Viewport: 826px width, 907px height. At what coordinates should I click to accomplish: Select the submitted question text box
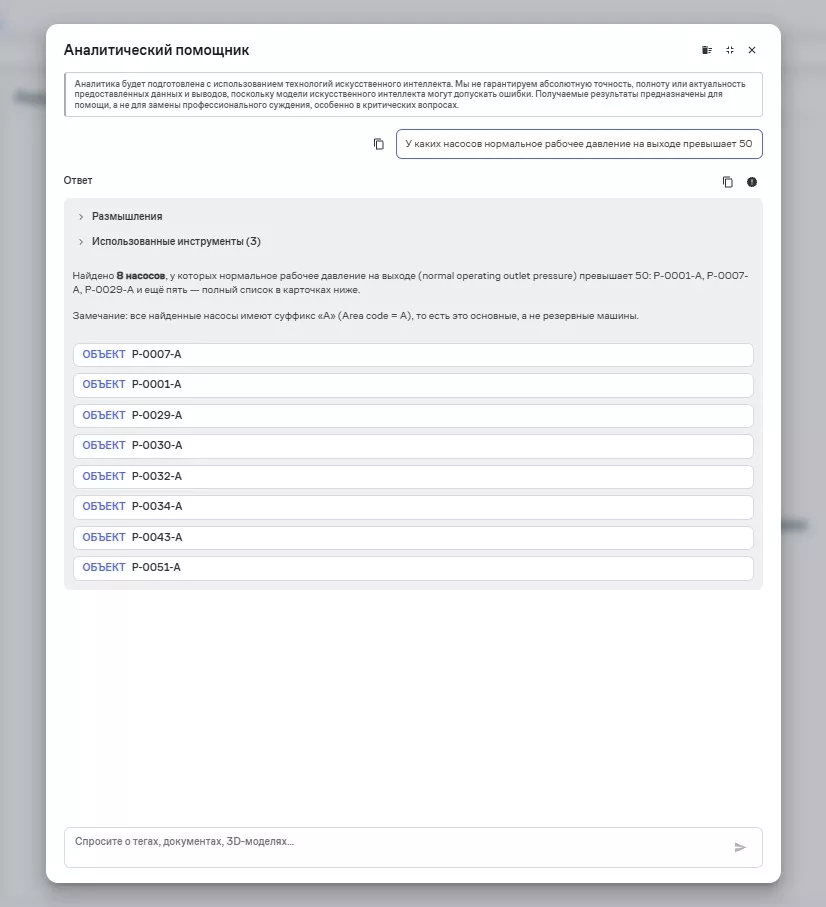pos(579,144)
